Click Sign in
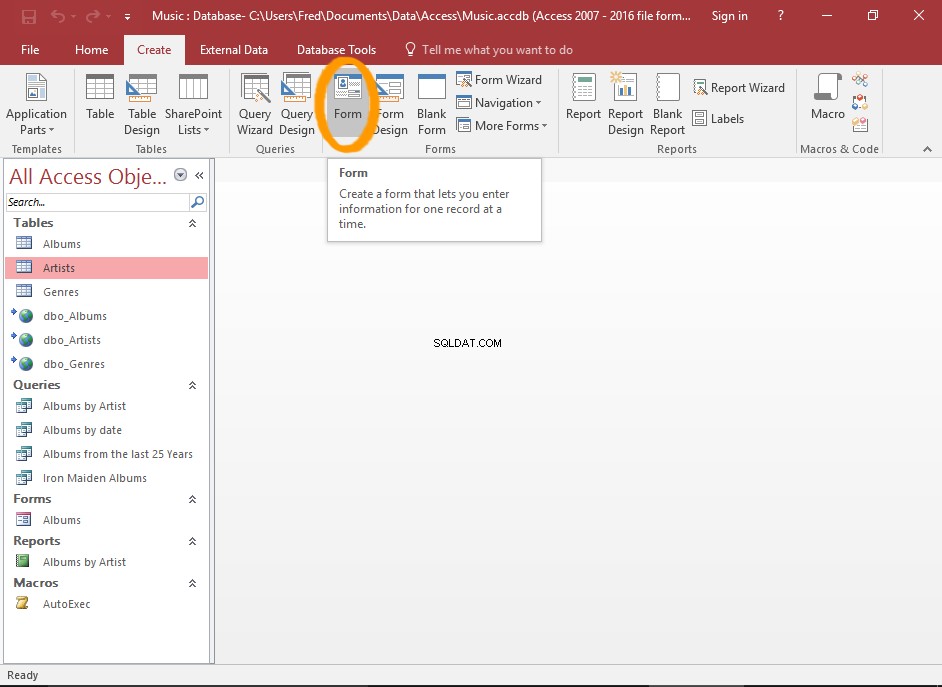The height and width of the screenshot is (687, 942). (729, 16)
